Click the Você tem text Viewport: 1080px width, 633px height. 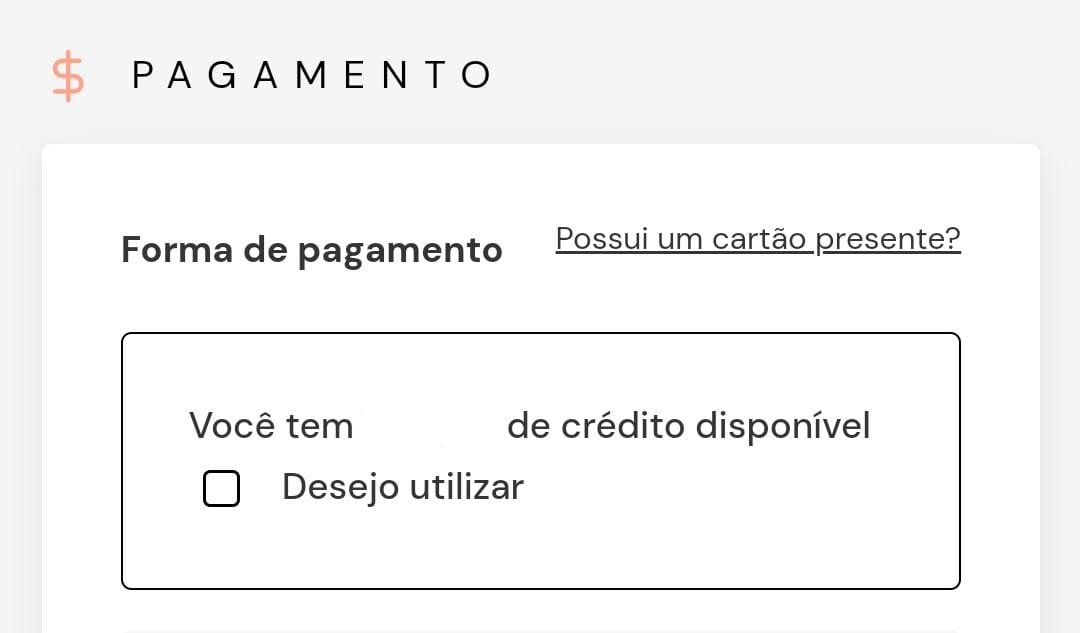(x=271, y=426)
